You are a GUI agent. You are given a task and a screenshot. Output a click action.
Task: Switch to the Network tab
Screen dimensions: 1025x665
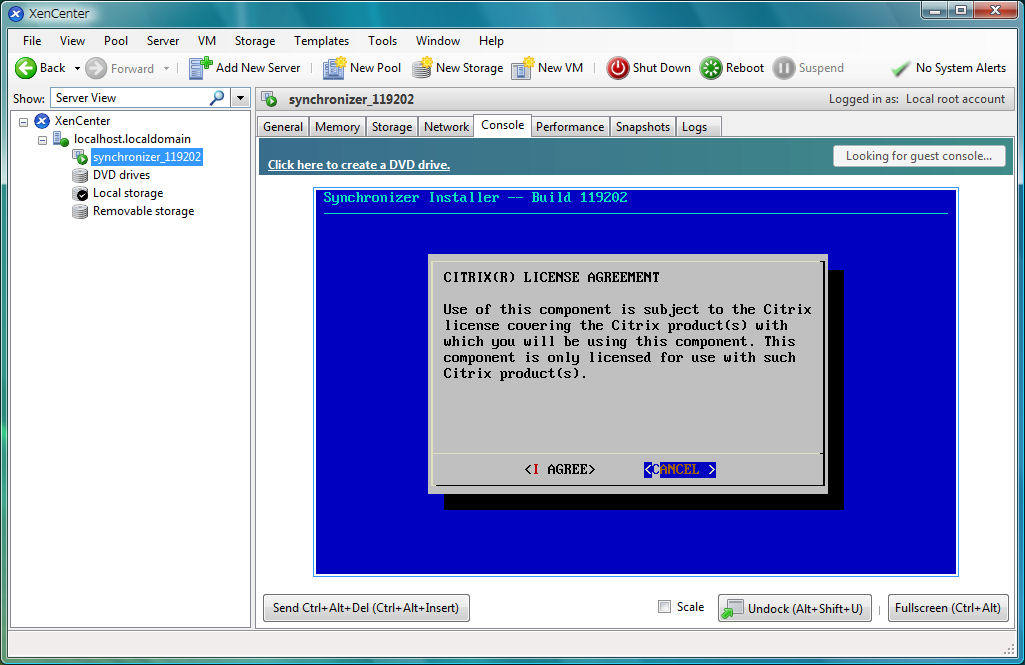(446, 127)
